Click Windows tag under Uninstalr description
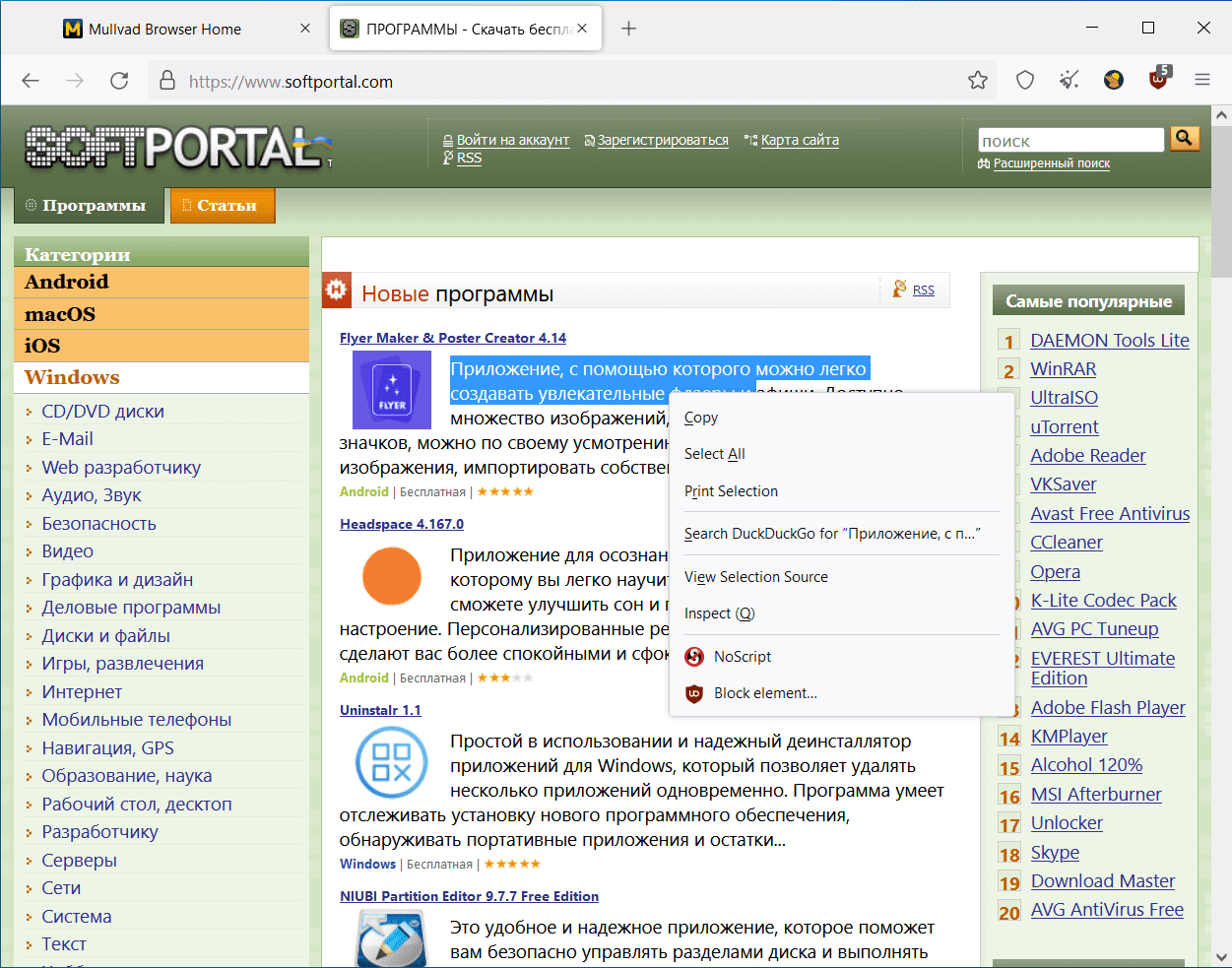This screenshot has width=1232, height=968. [x=367, y=864]
